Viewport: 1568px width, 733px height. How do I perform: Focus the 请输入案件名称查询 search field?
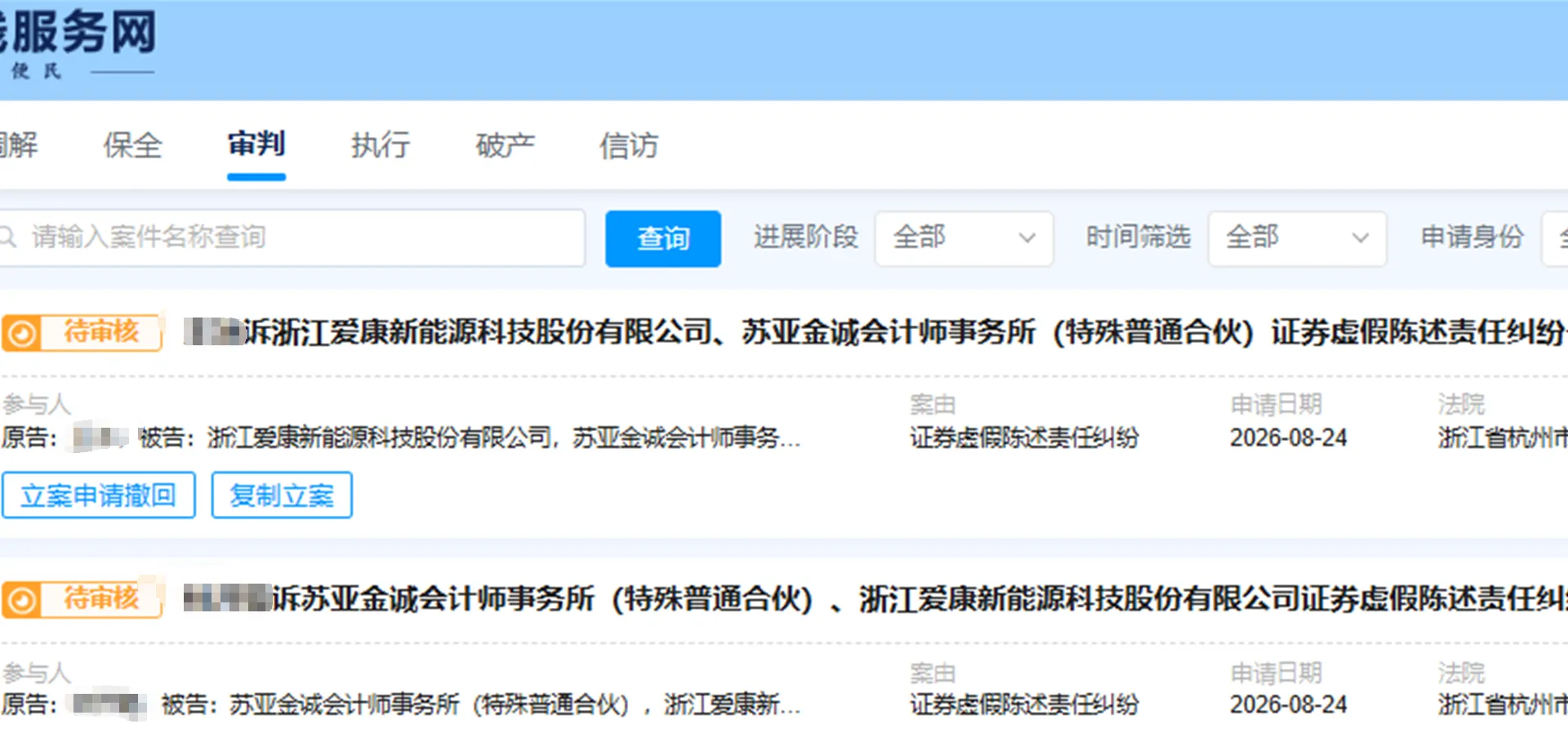(x=292, y=238)
